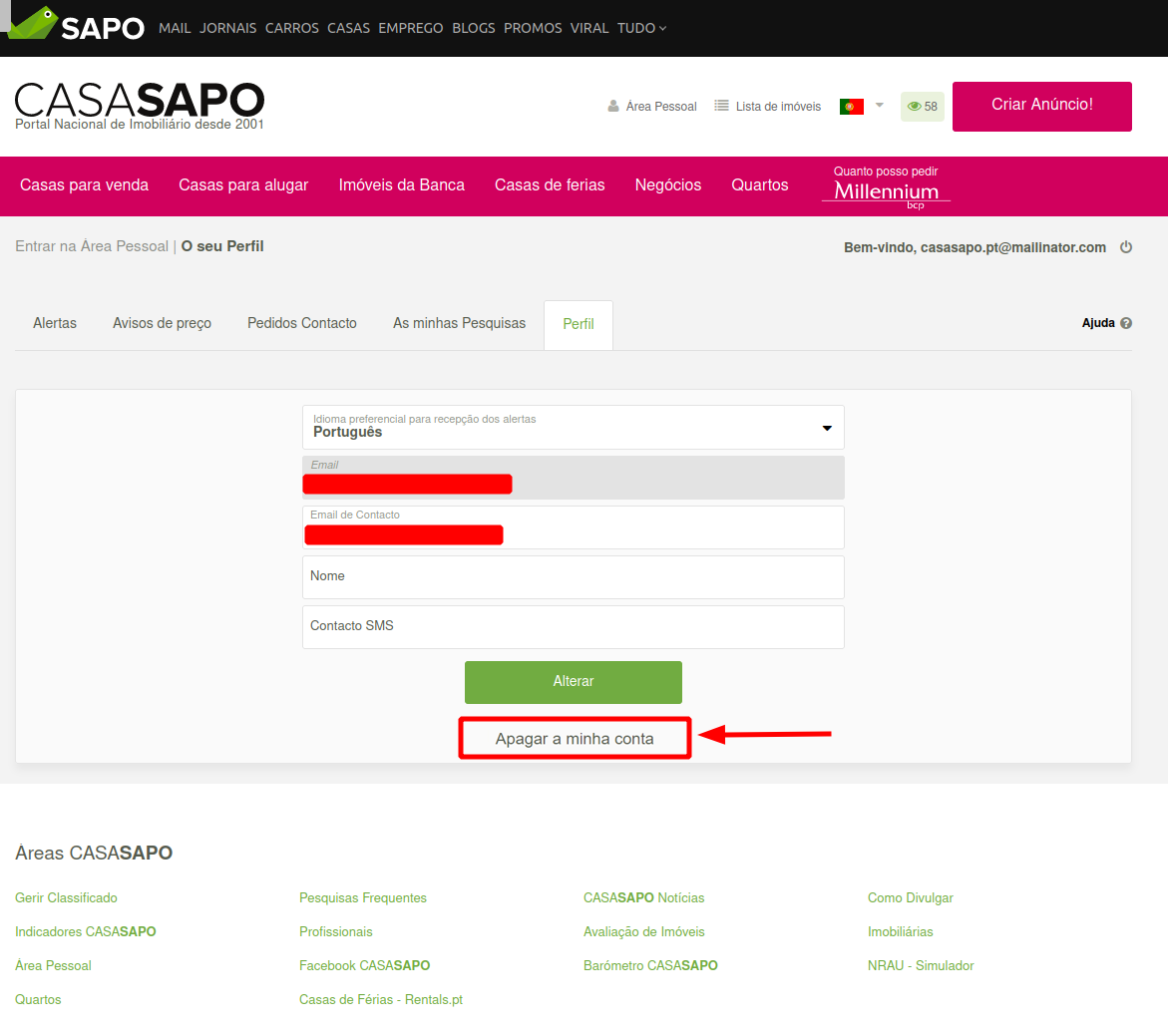Click Apagar a minha conta
Image resolution: width=1168 pixels, height=1036 pixels.
point(575,739)
